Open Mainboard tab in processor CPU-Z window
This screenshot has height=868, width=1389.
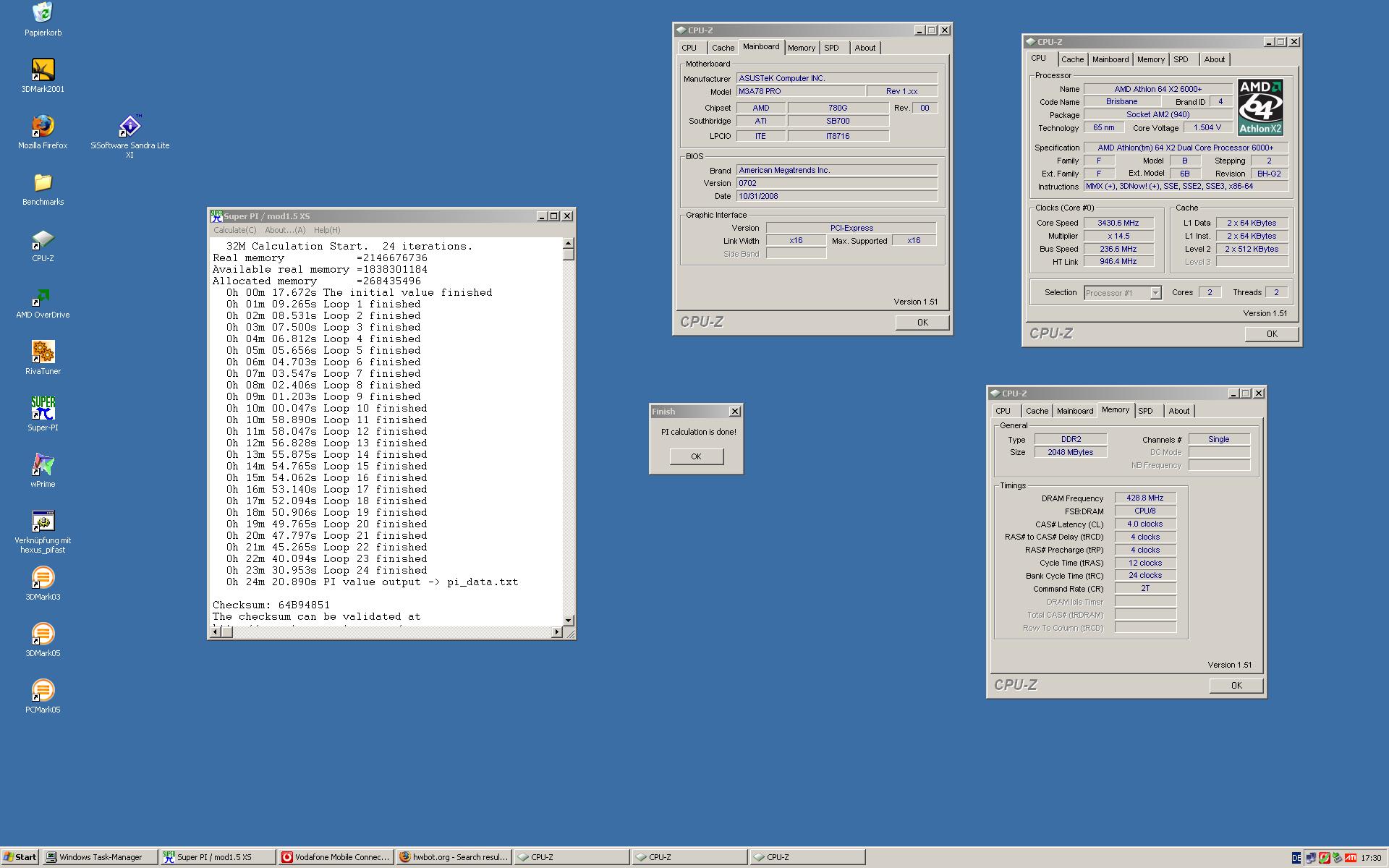[1110, 59]
